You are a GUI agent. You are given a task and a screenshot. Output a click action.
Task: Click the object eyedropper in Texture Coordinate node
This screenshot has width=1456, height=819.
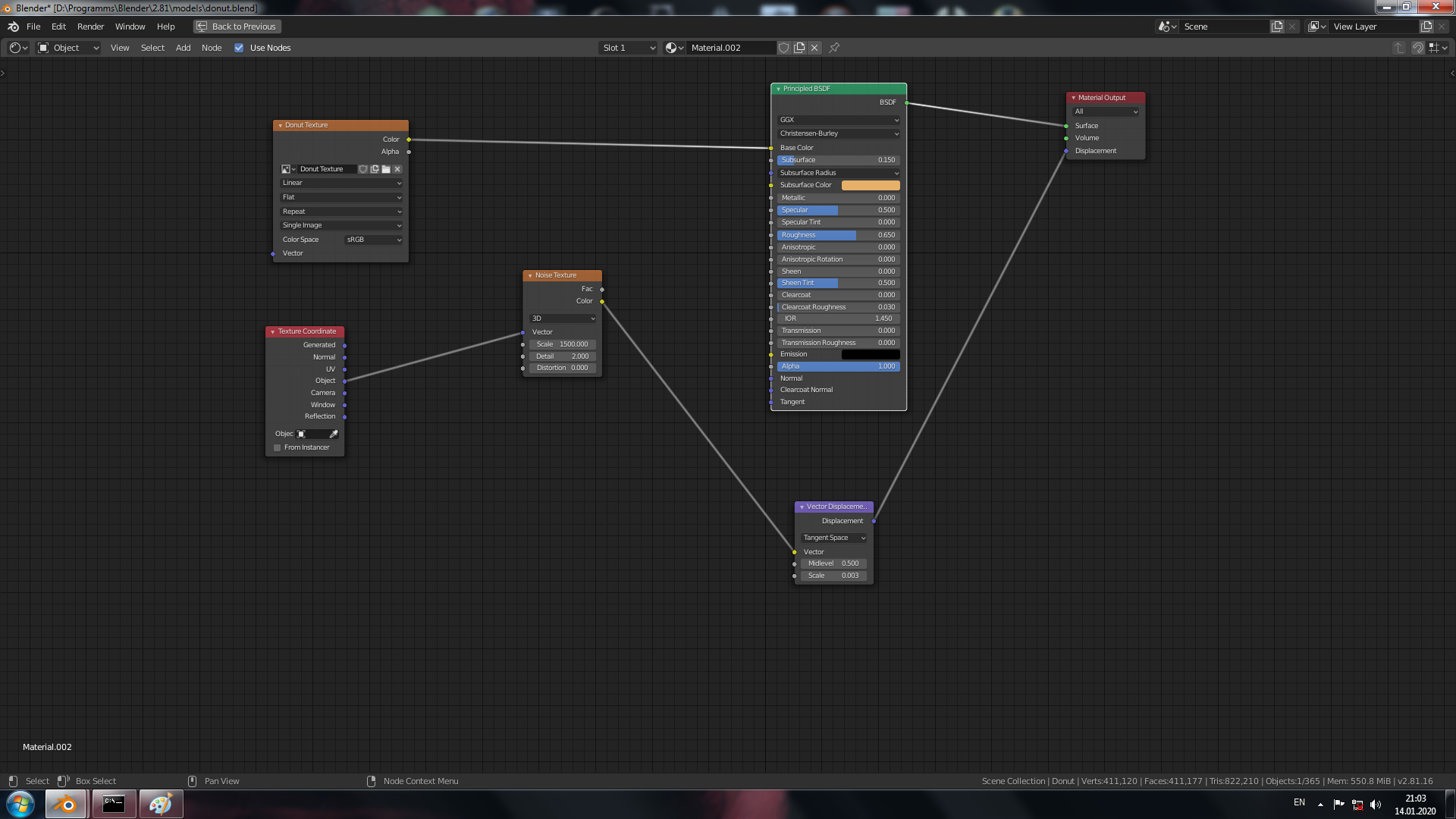click(x=334, y=434)
